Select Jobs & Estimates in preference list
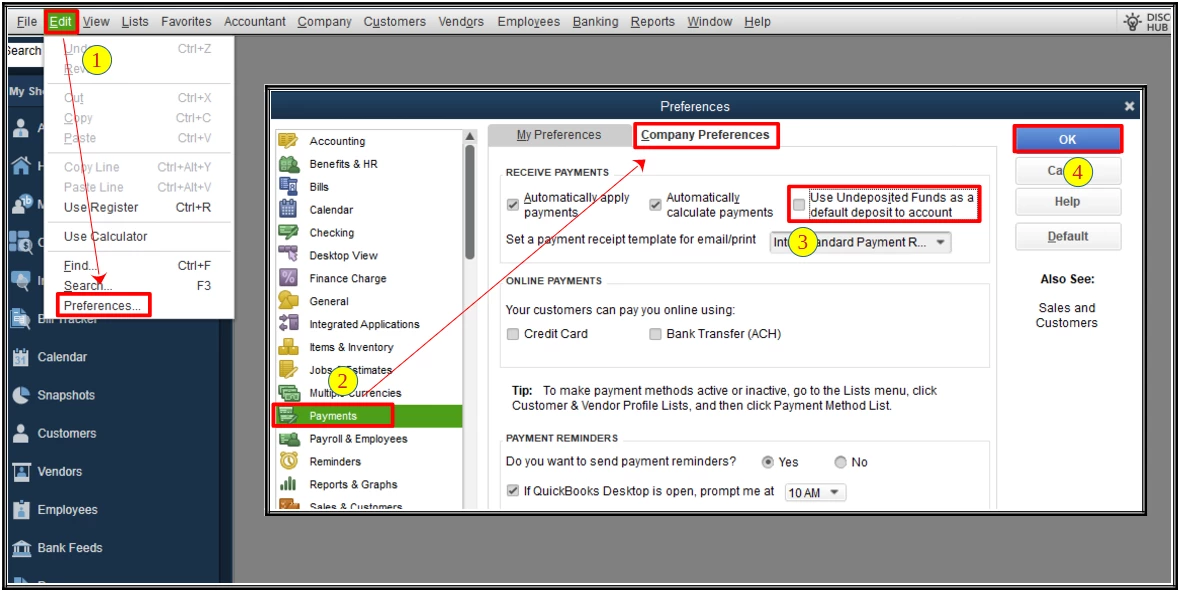The image size is (1179, 591). pos(350,370)
